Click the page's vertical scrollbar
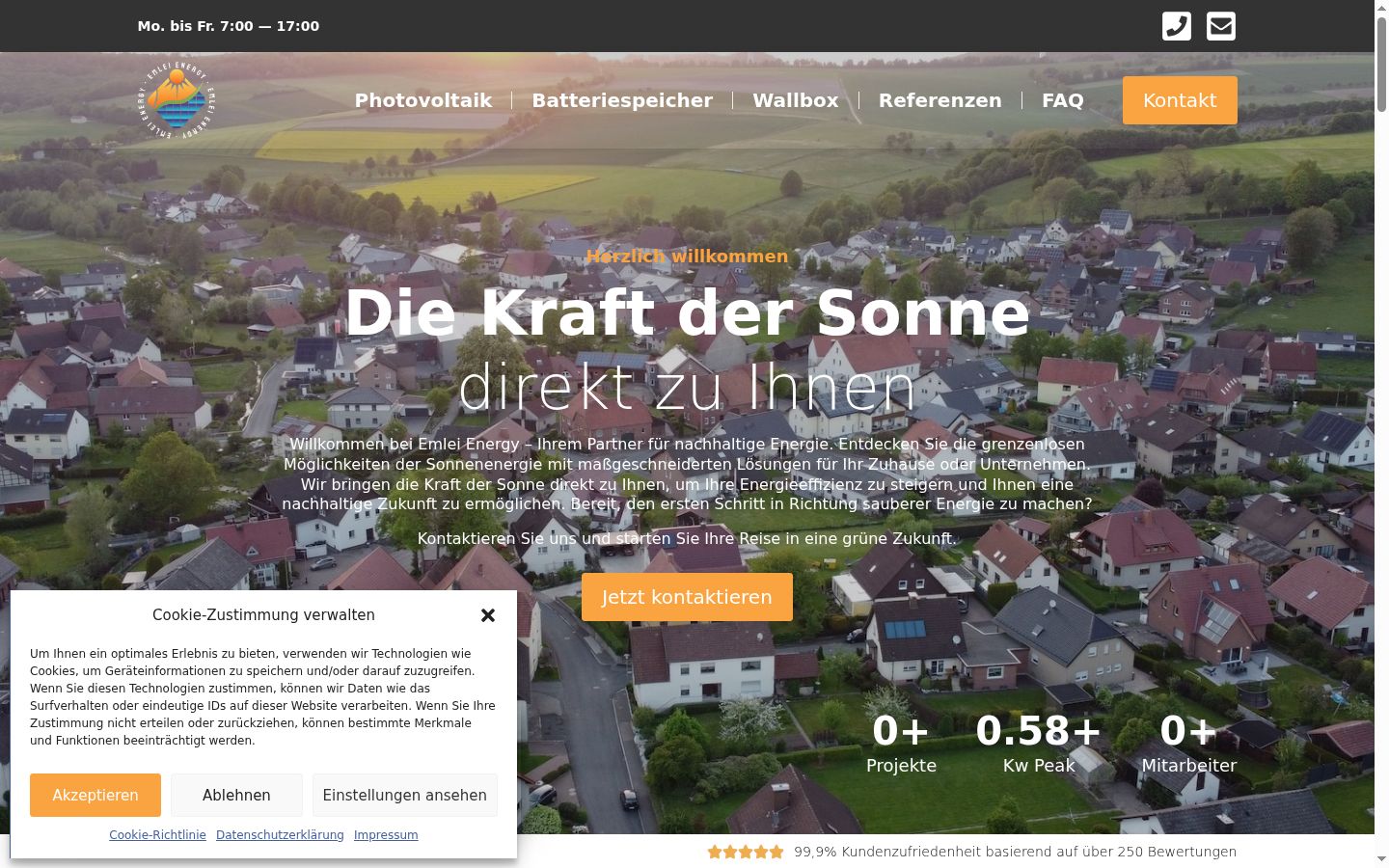Image resolution: width=1389 pixels, height=868 pixels. (x=1381, y=434)
